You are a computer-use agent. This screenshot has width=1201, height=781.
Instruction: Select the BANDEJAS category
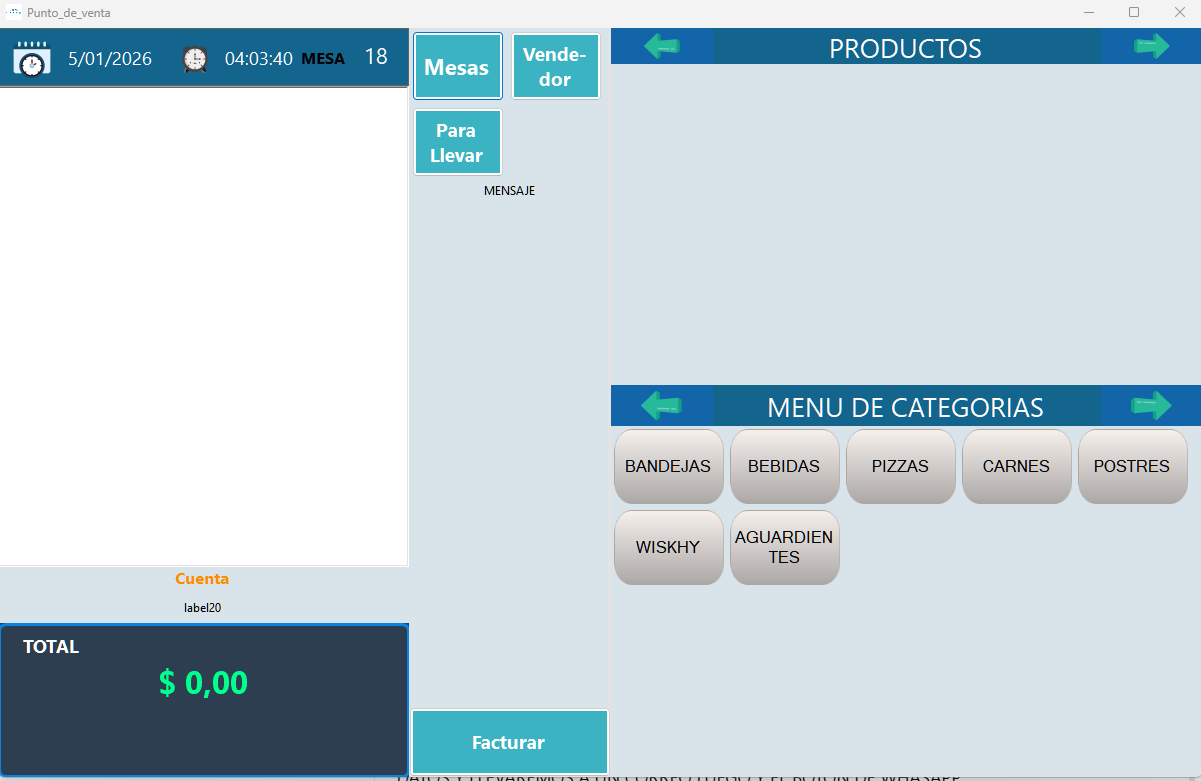pyautogui.click(x=668, y=467)
